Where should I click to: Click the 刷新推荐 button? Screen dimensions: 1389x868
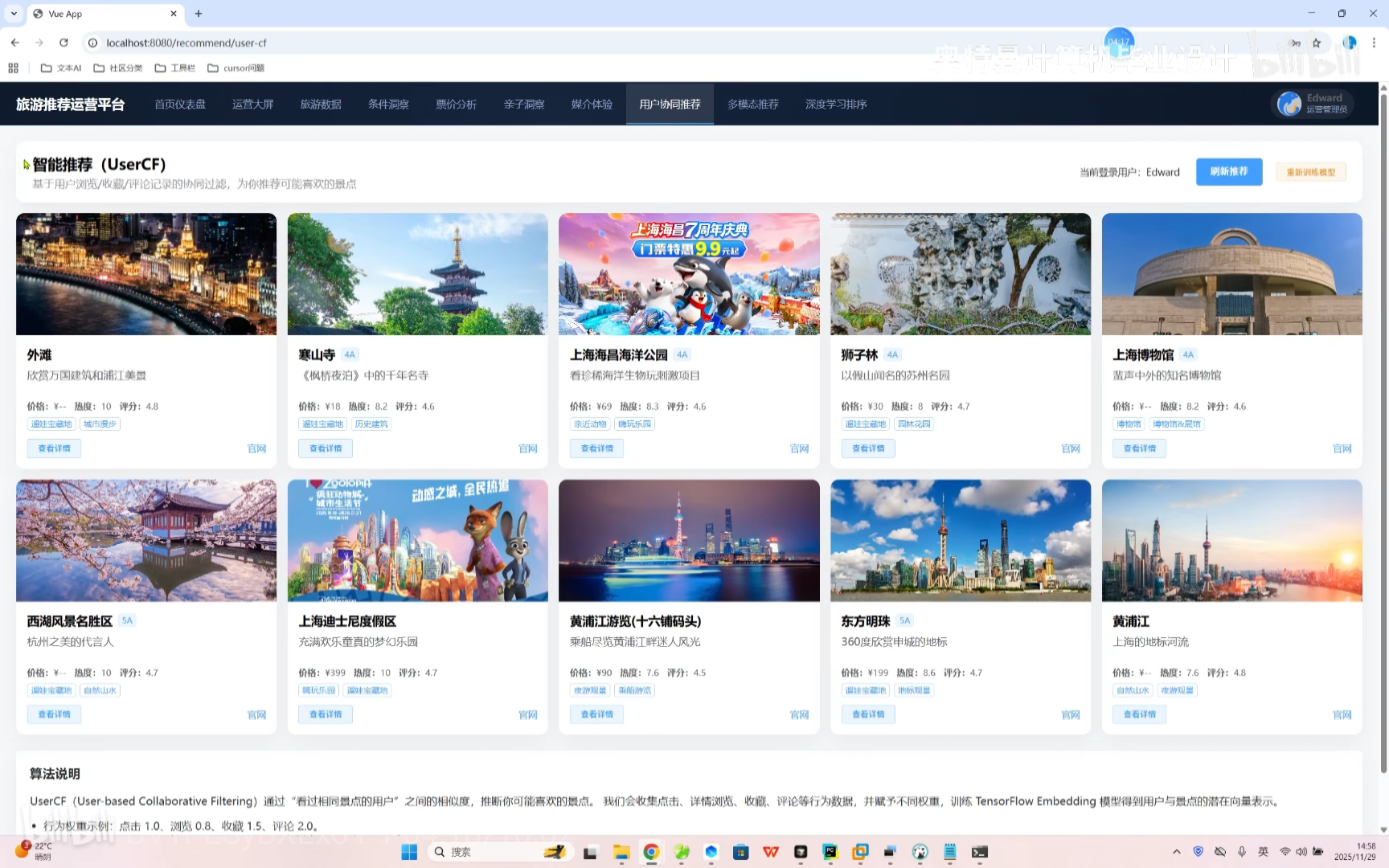coord(1229,172)
